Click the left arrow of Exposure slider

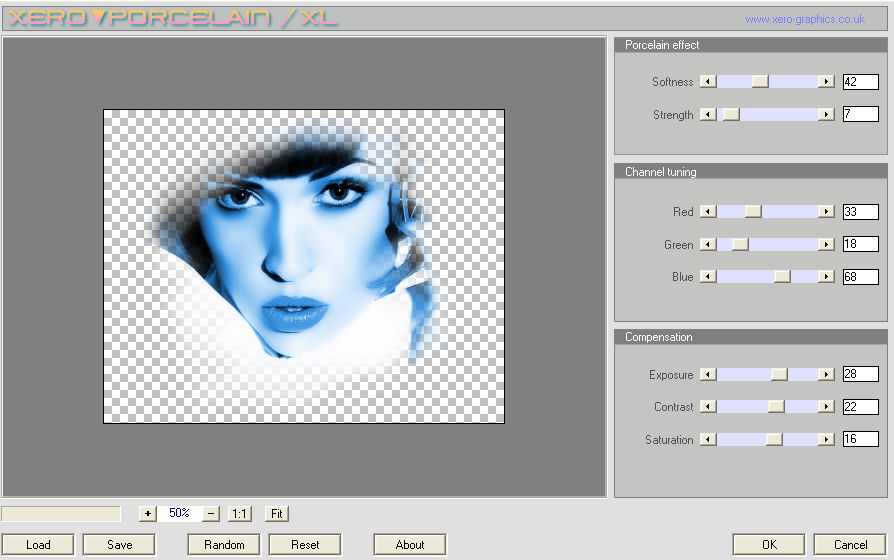click(708, 375)
